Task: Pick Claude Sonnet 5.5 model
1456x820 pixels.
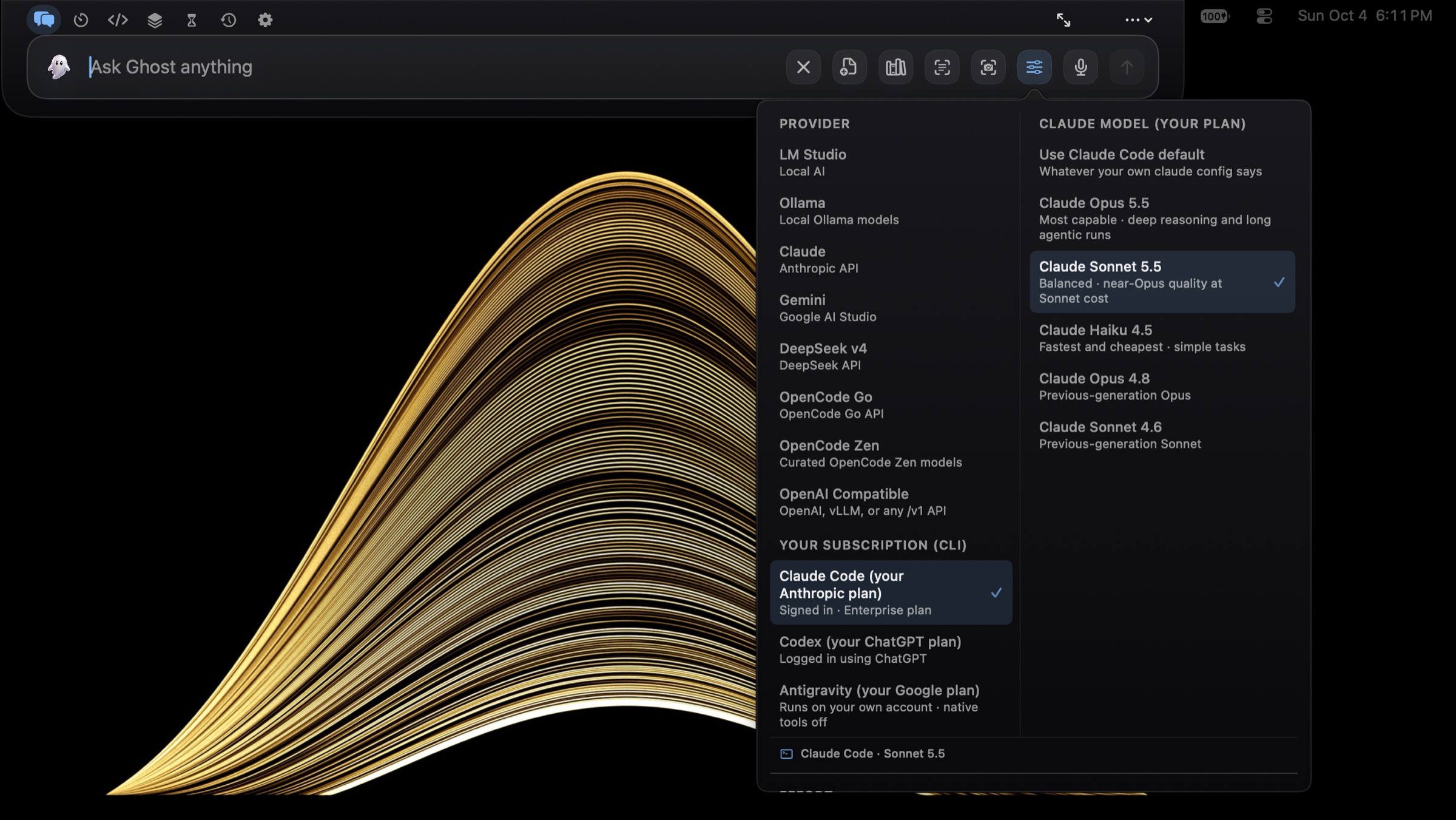Action: [x=1162, y=282]
